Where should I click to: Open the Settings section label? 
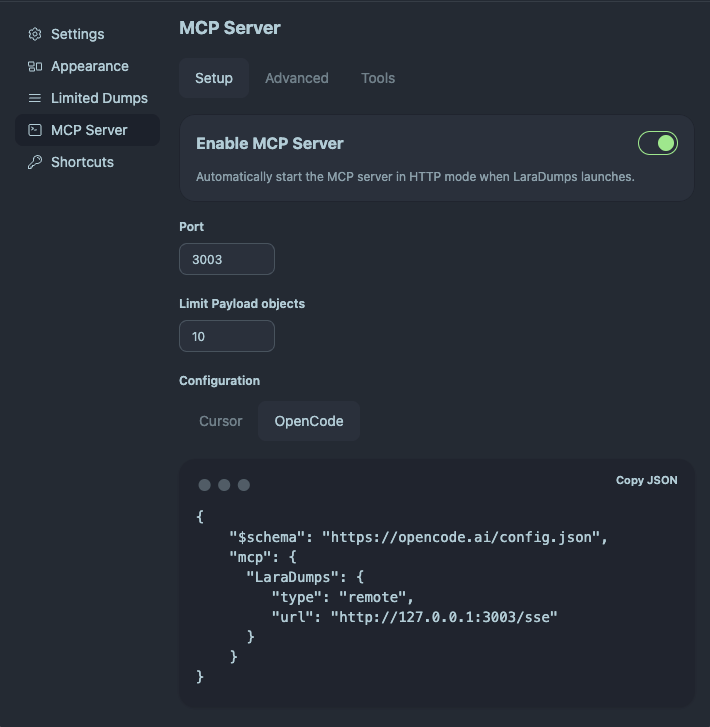(x=77, y=34)
